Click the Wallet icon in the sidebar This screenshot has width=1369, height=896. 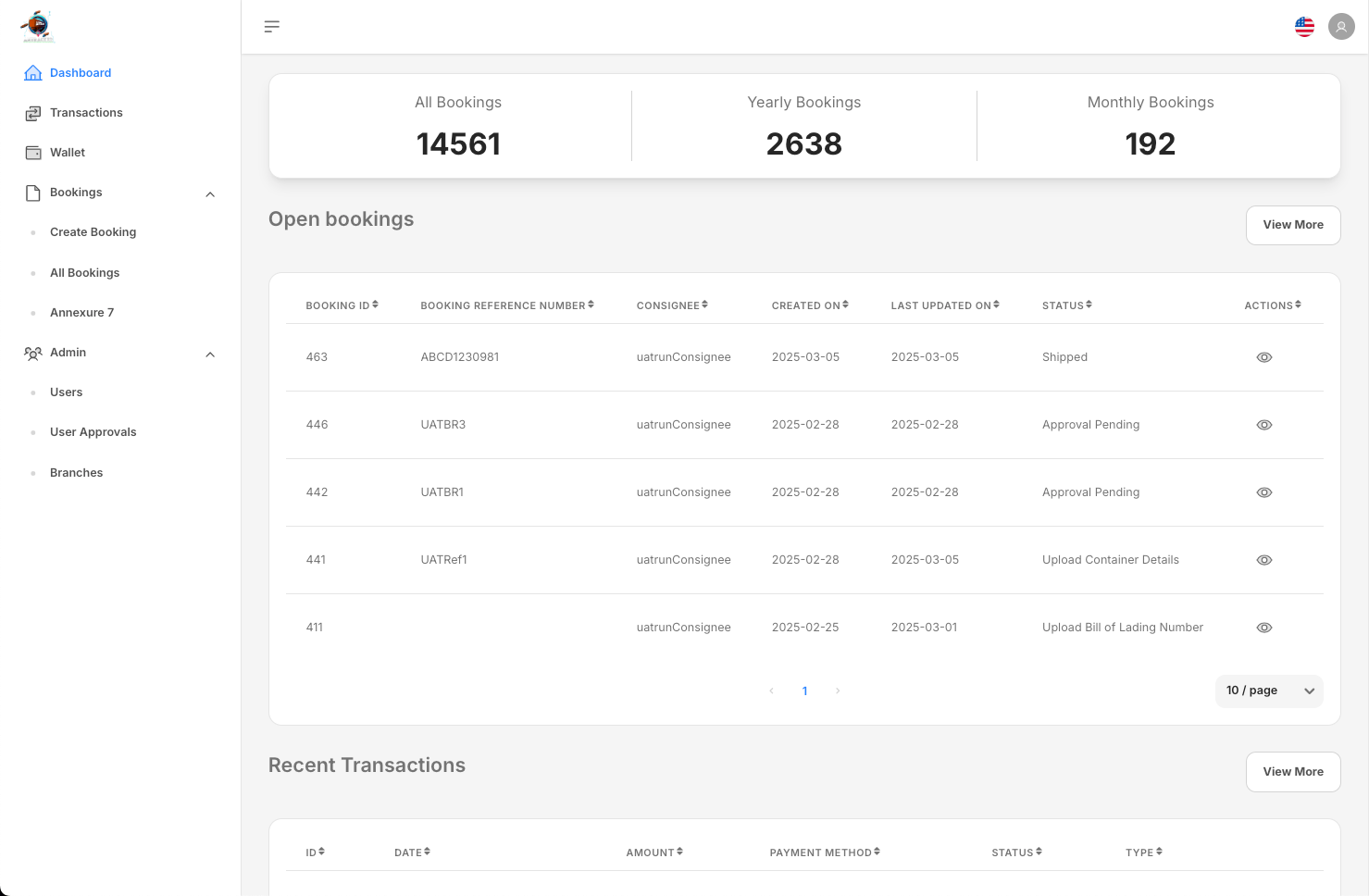[33, 153]
